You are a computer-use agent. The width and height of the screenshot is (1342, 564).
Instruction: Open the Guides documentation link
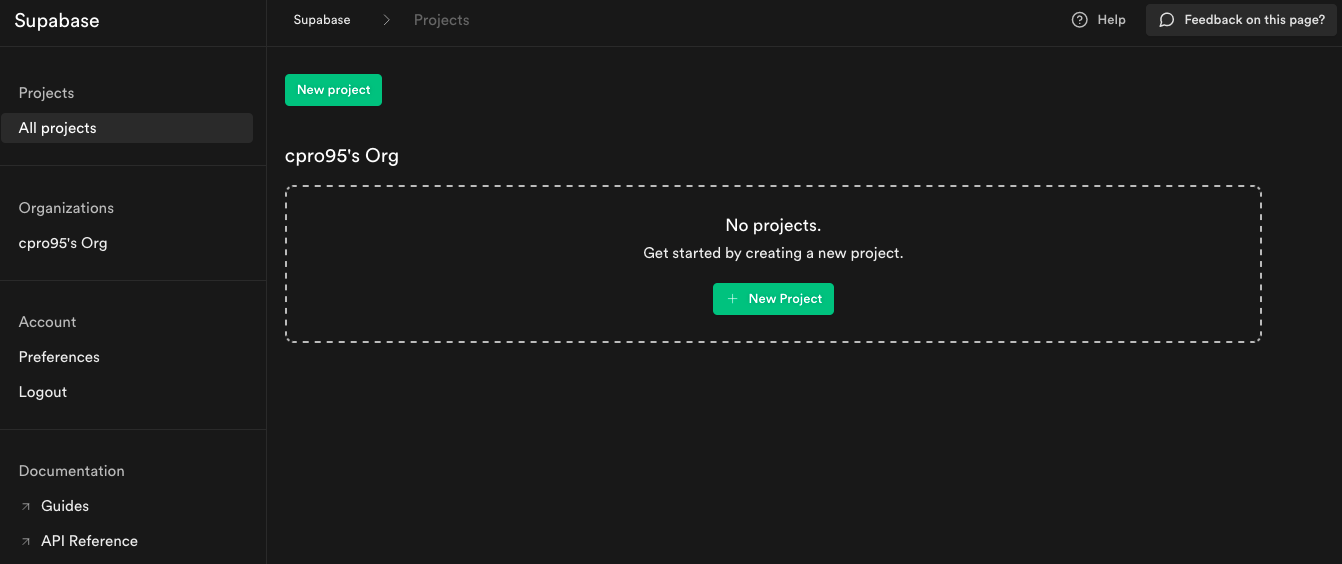pos(65,506)
